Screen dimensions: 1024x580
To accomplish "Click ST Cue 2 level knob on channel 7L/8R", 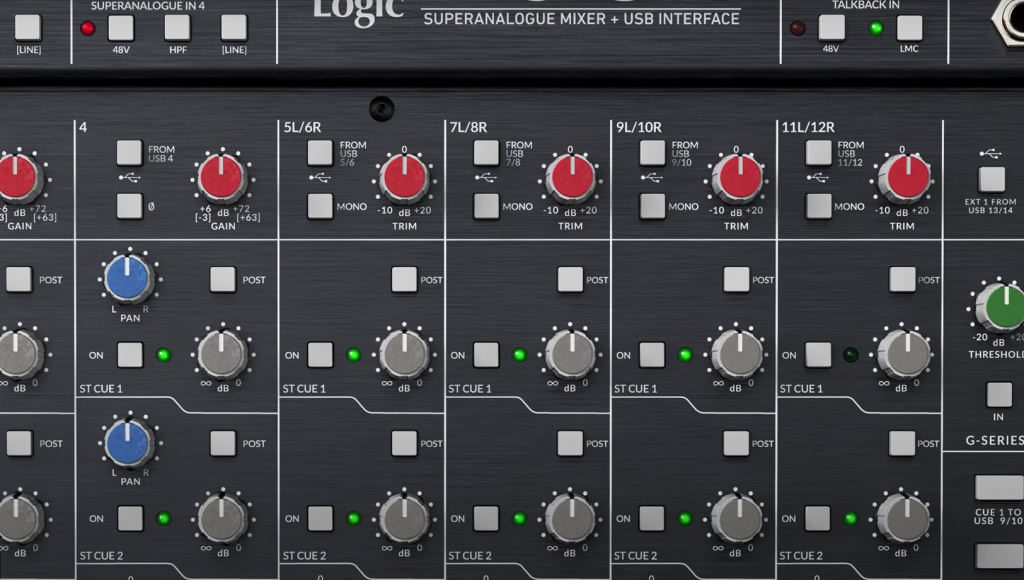I will click(571, 518).
